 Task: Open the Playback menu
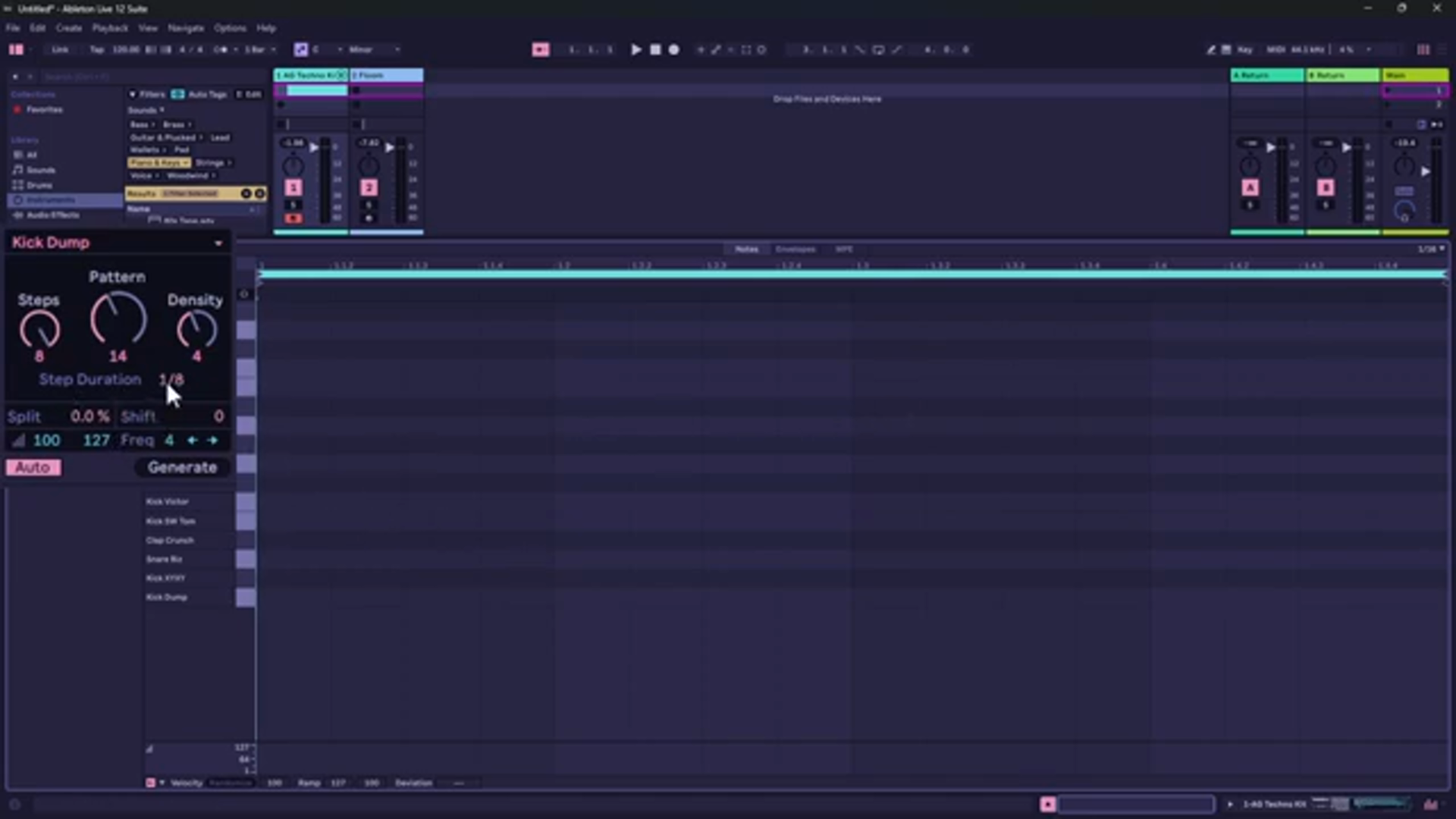coord(110,28)
